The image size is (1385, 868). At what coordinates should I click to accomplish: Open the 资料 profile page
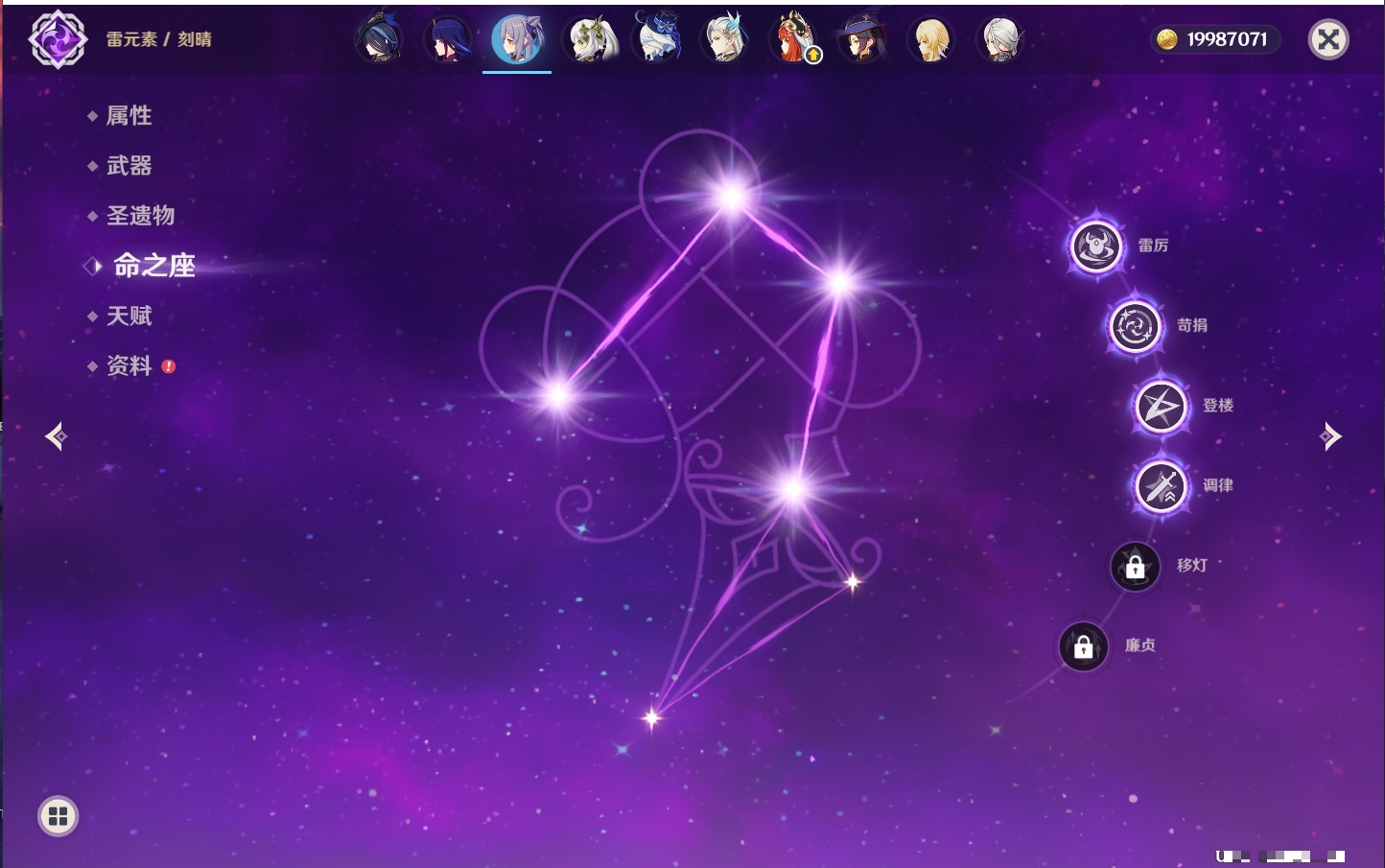129,365
